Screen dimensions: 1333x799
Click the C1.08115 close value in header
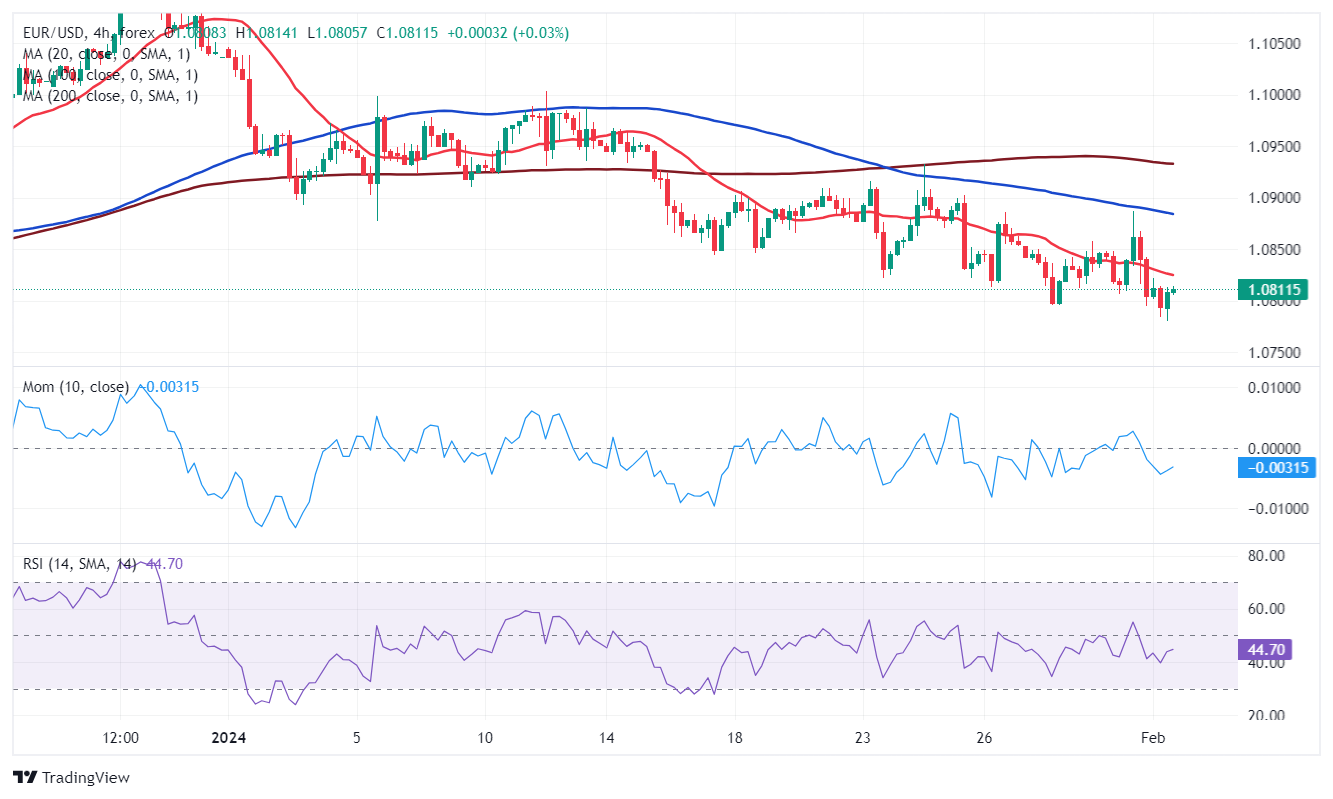(410, 33)
